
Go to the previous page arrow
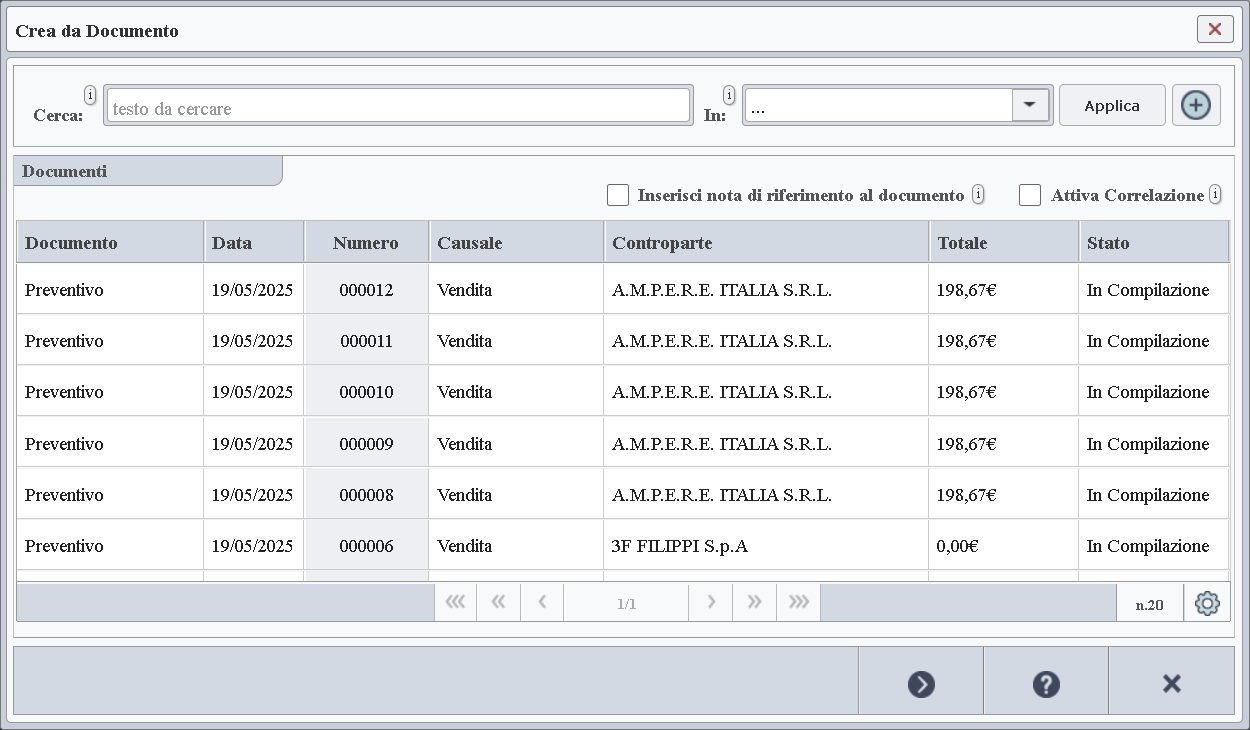tap(541, 602)
